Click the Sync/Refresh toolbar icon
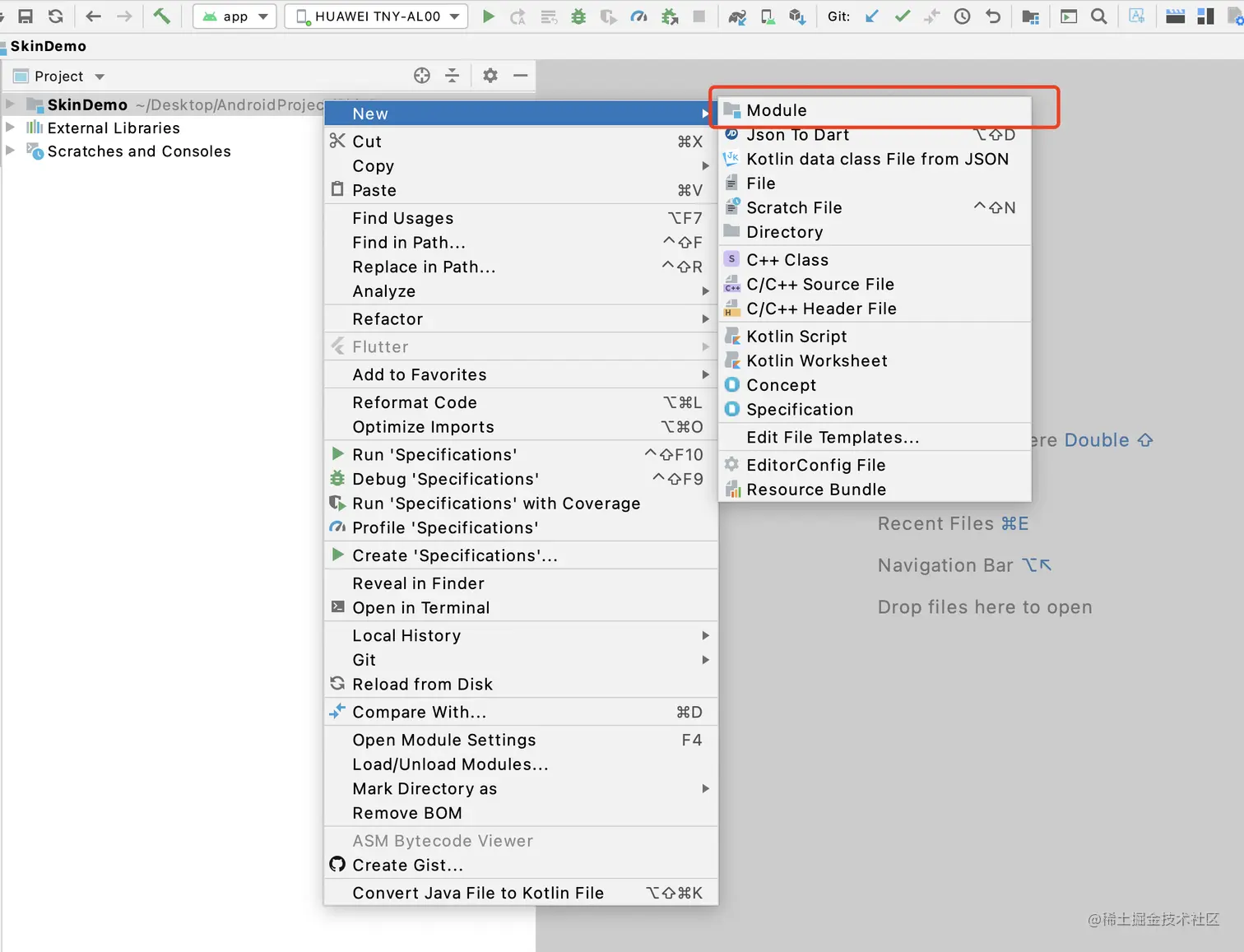 click(x=56, y=16)
